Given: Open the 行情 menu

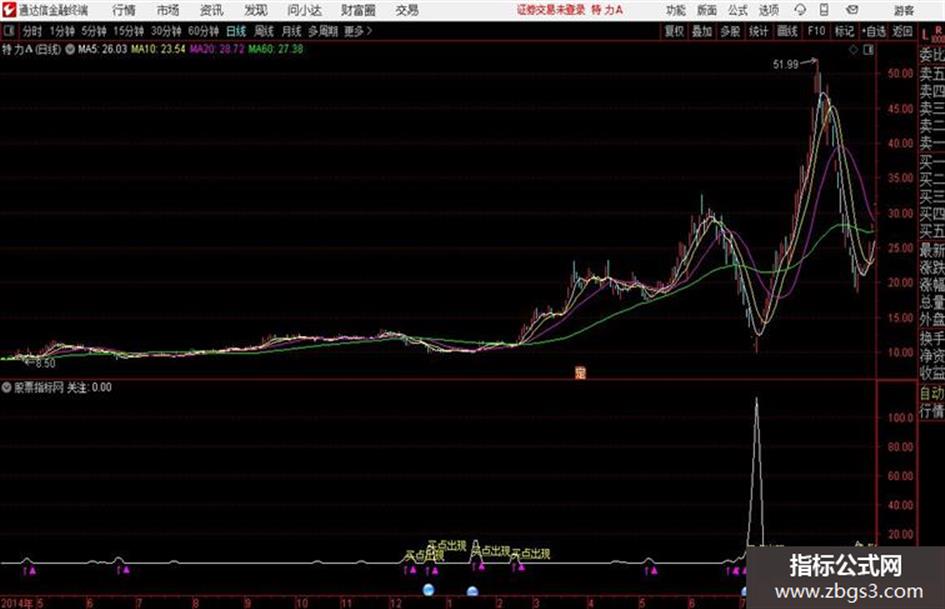Looking at the screenshot, I should click(124, 10).
